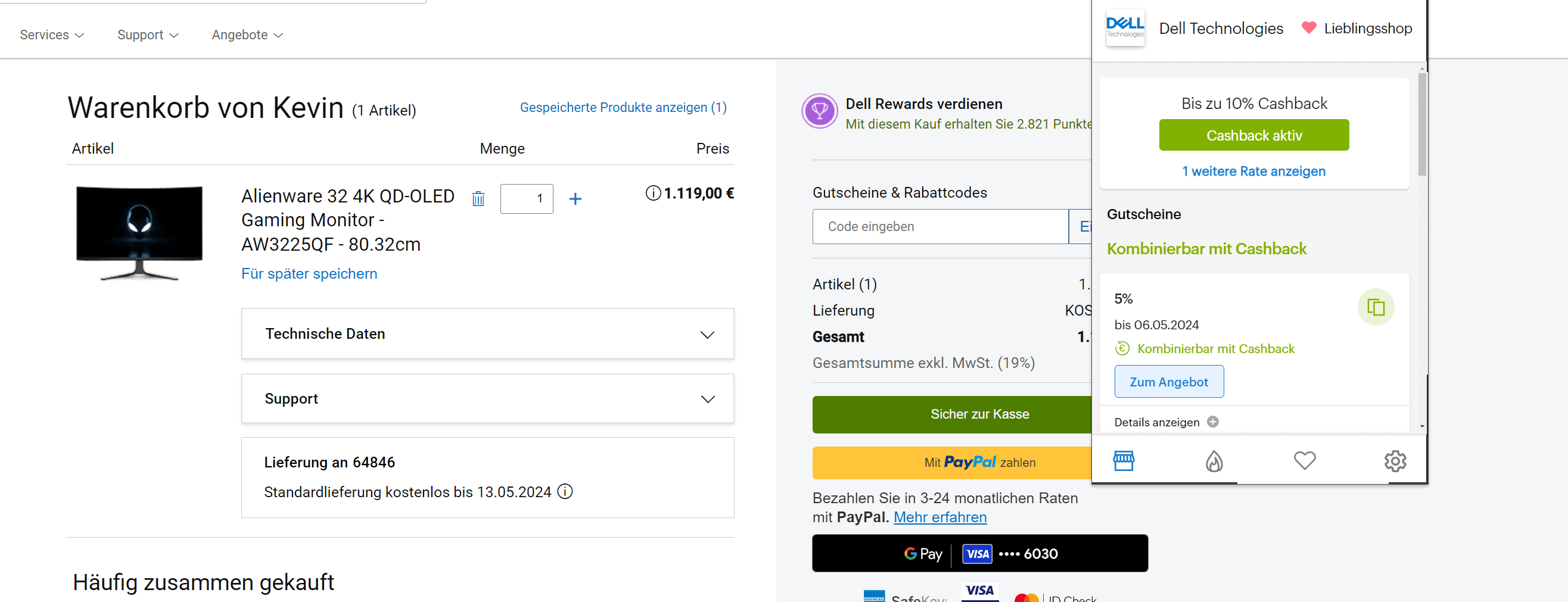This screenshot has height=602, width=1568.
Task: Open the Support navigation menu
Action: click(148, 35)
